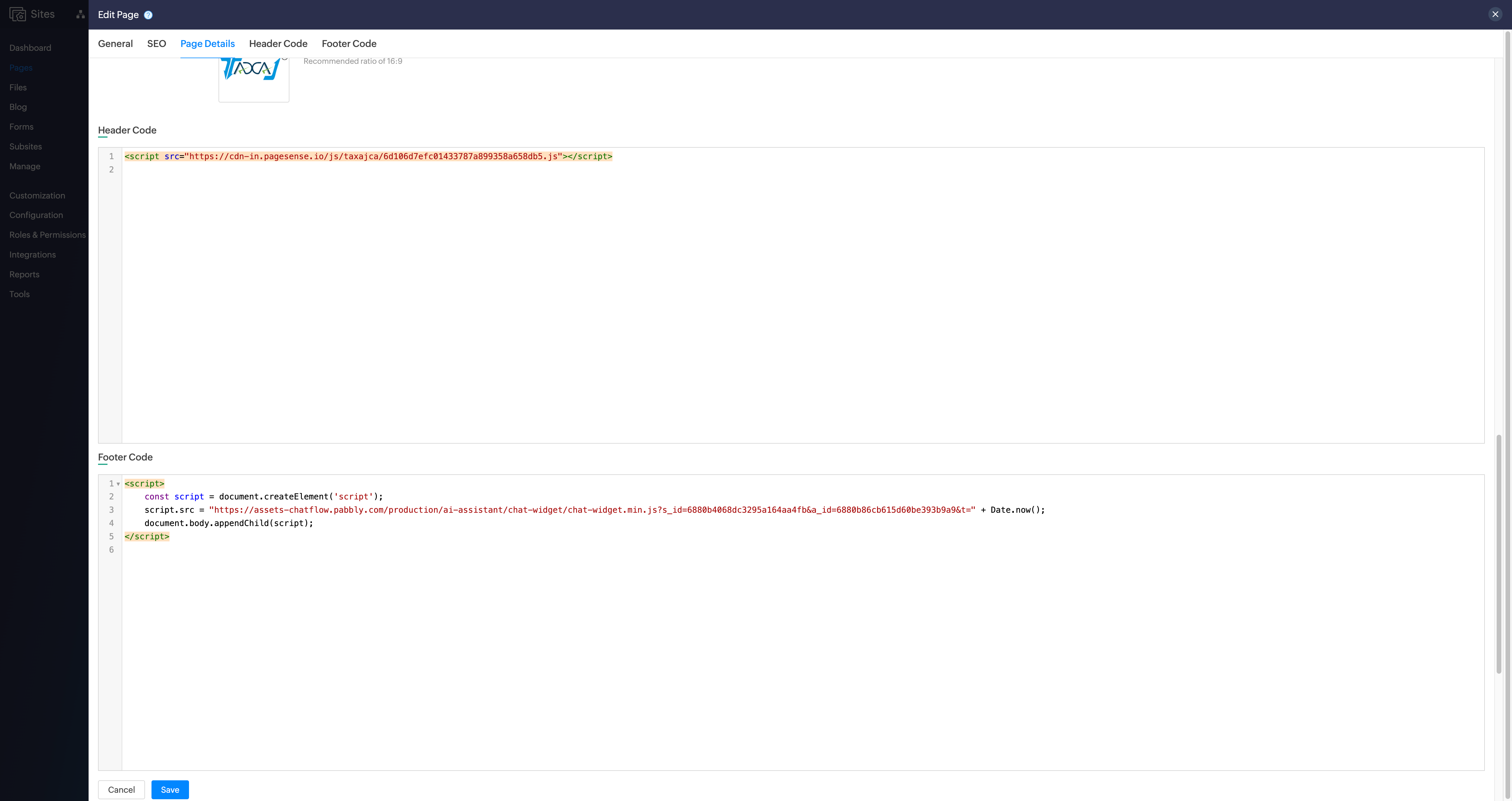Click the Sites logo icon
This screenshot has width=1512, height=801.
pos(18,14)
